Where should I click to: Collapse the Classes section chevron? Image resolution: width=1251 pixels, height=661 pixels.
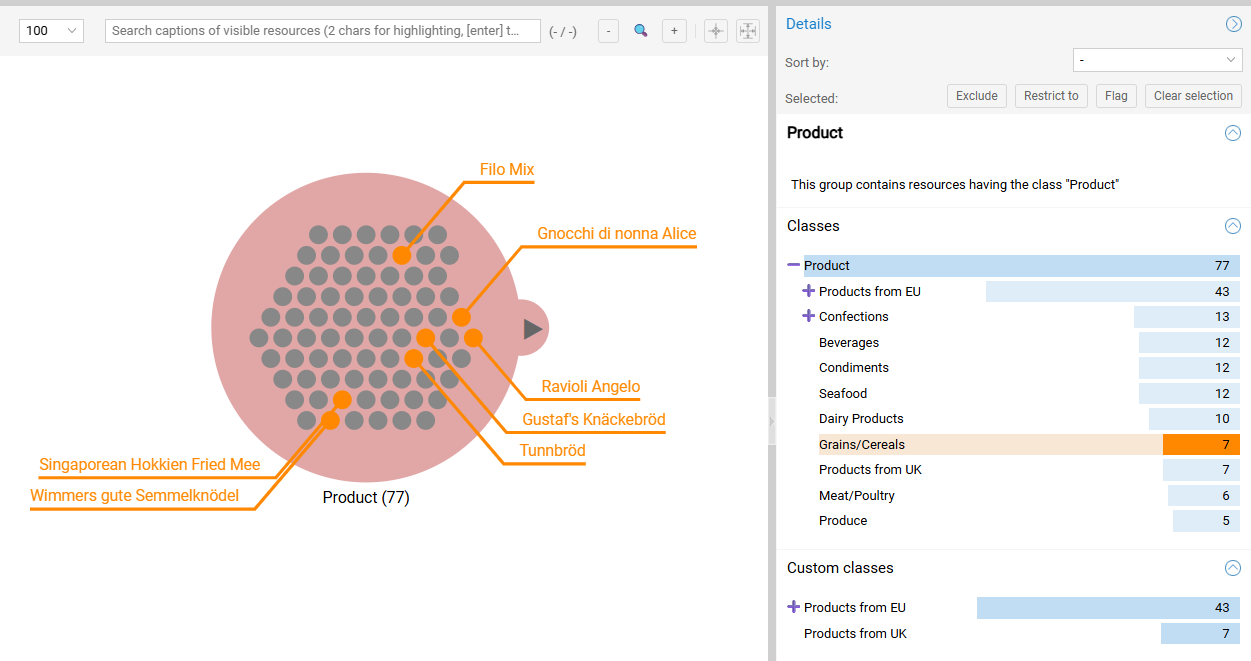click(1233, 226)
